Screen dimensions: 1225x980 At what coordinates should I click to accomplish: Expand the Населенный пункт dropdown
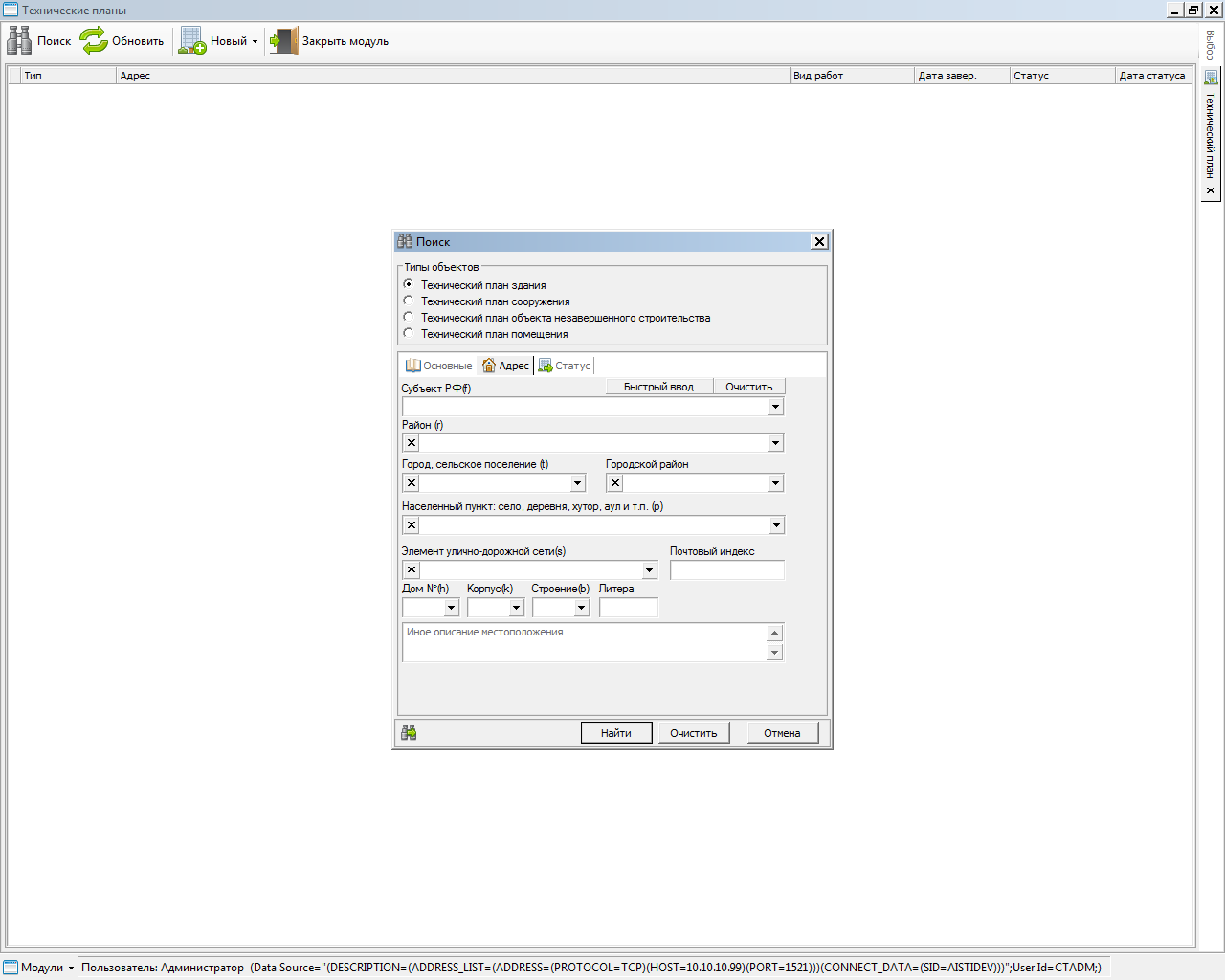point(775,525)
